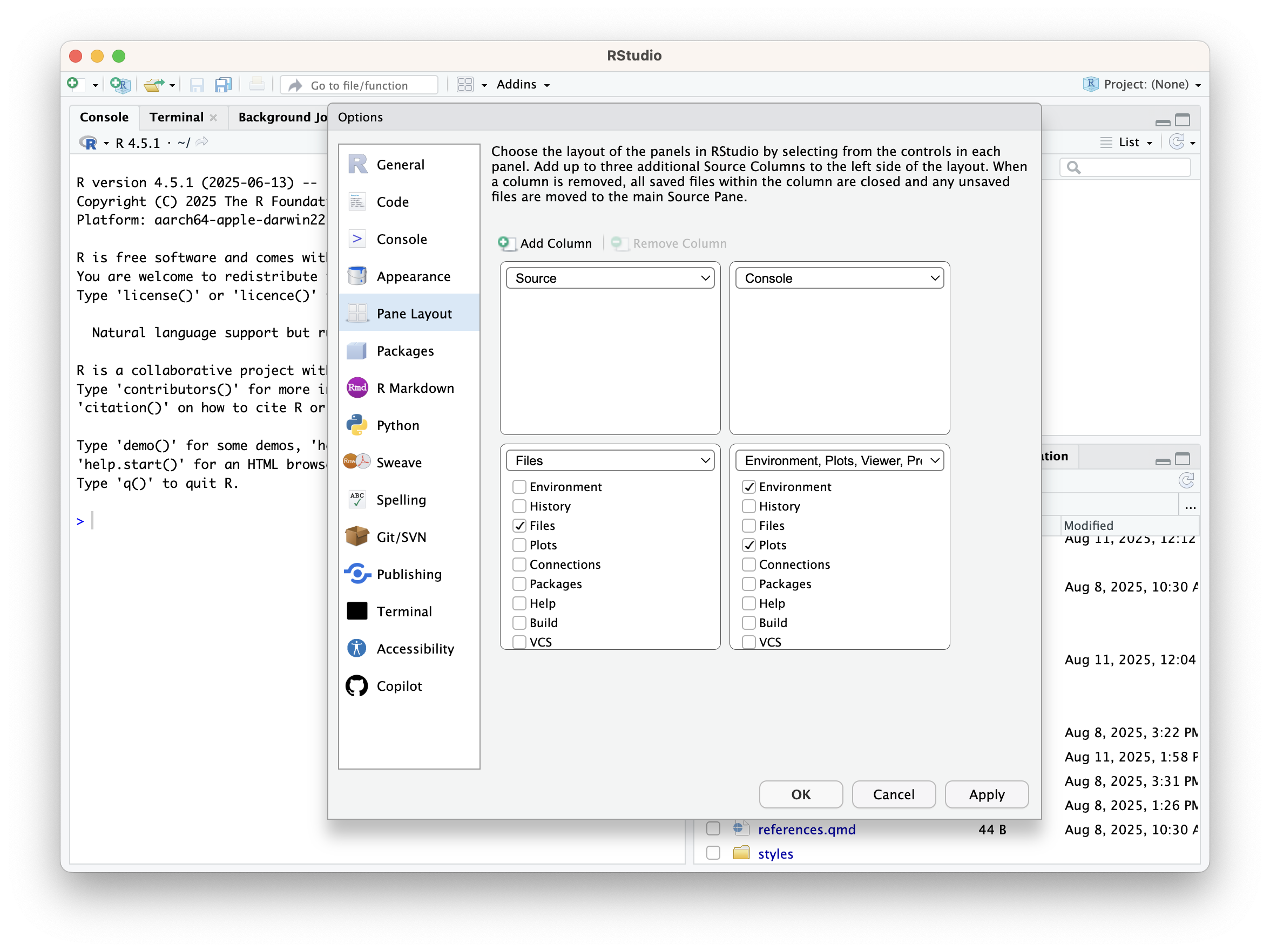Click the Workspace Panes grid icon
Screen dimensions: 1270x952
pos(464,85)
